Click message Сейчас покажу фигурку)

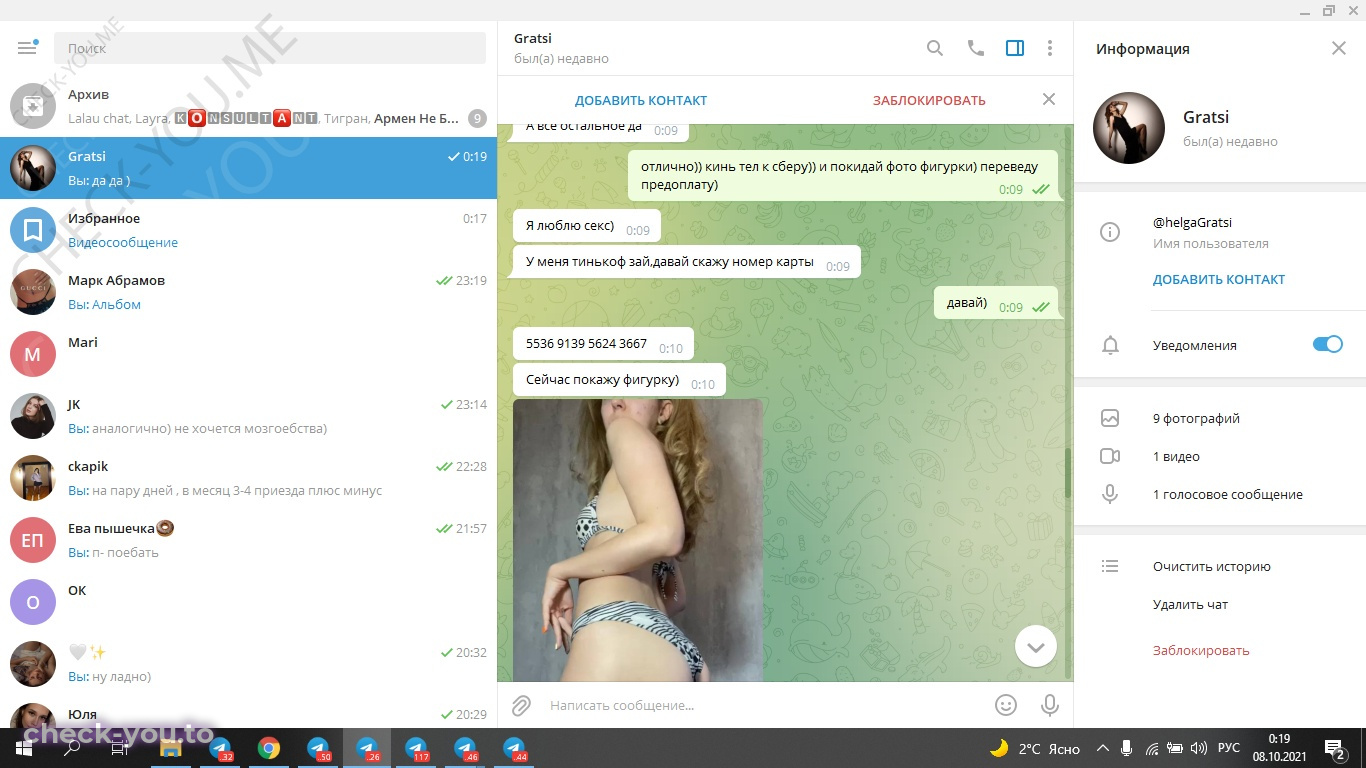(619, 380)
